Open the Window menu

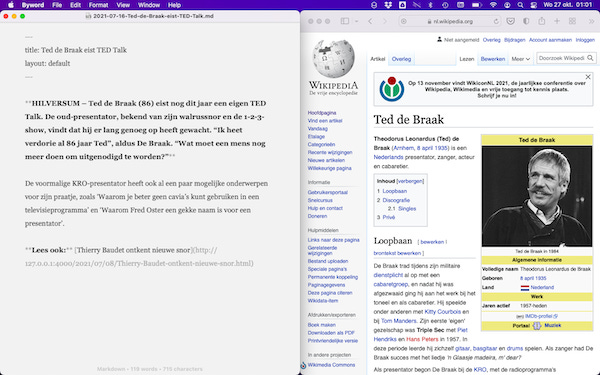(149, 5)
